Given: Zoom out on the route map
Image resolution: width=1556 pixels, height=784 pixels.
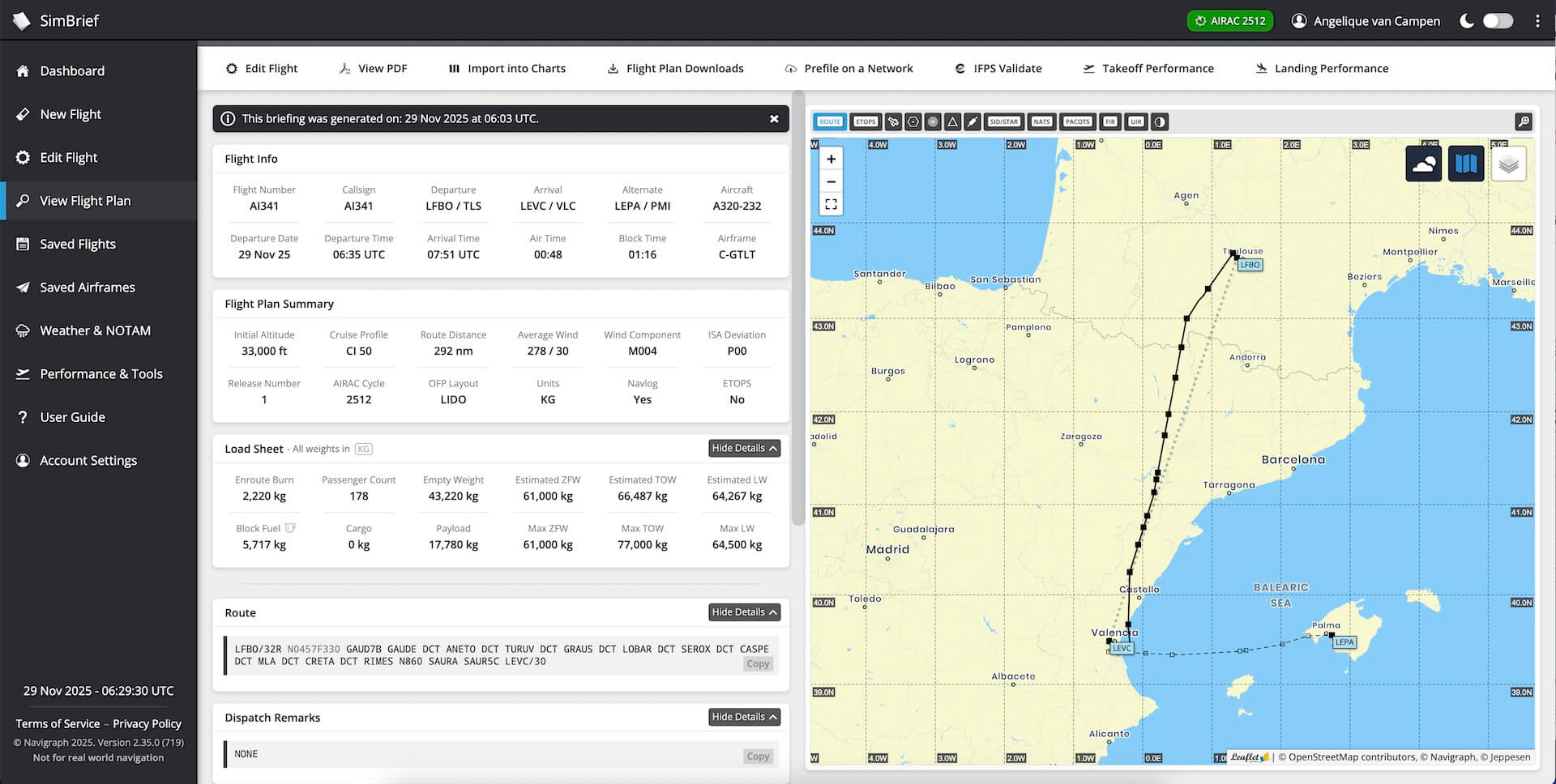Looking at the screenshot, I should 831,181.
